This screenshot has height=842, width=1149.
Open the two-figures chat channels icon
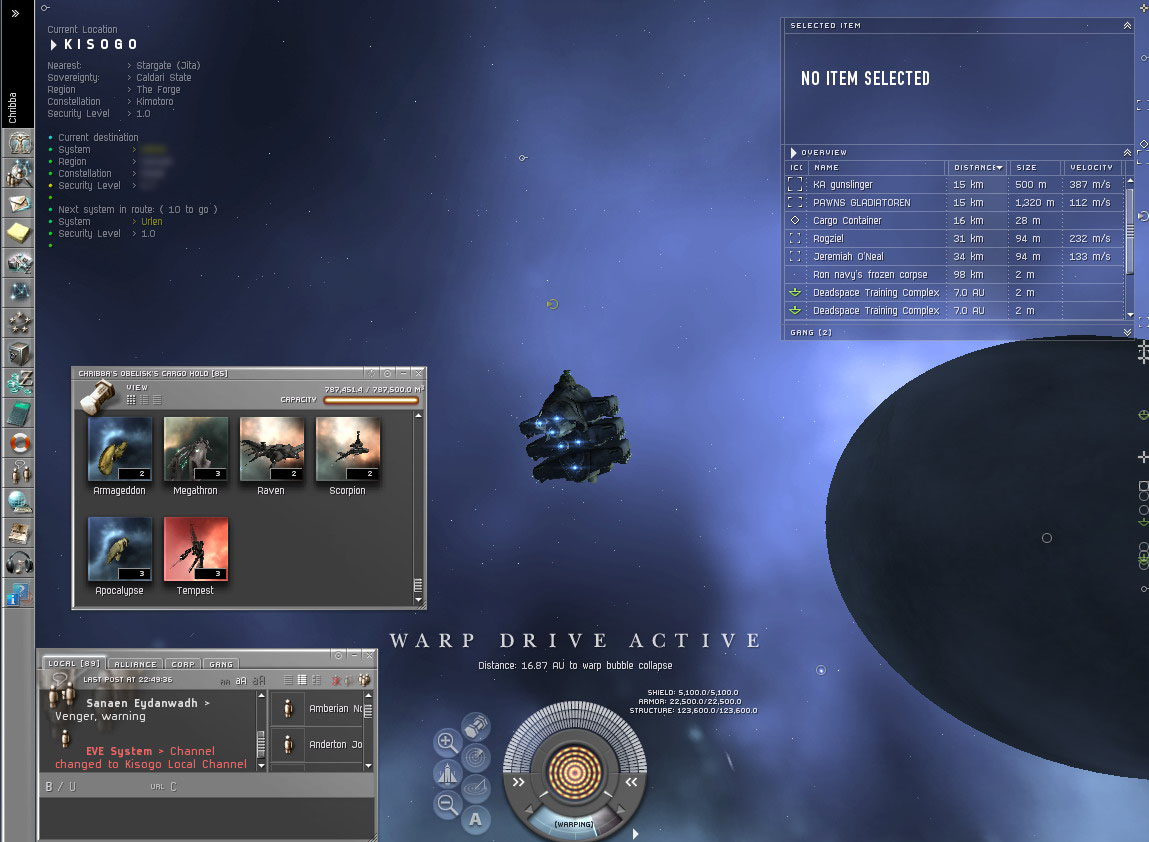(x=19, y=473)
